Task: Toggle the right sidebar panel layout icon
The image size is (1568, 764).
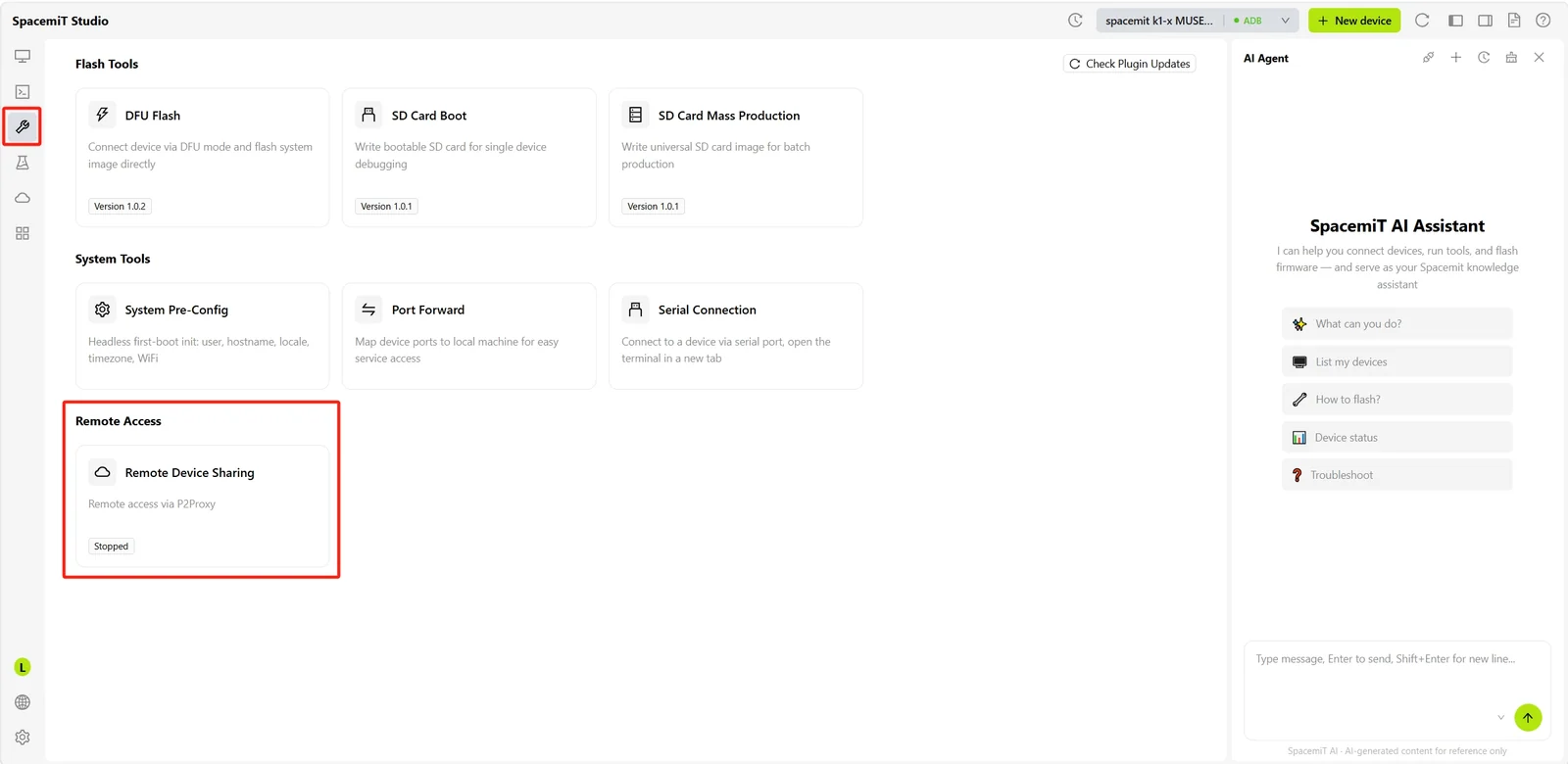Action: (1486, 21)
